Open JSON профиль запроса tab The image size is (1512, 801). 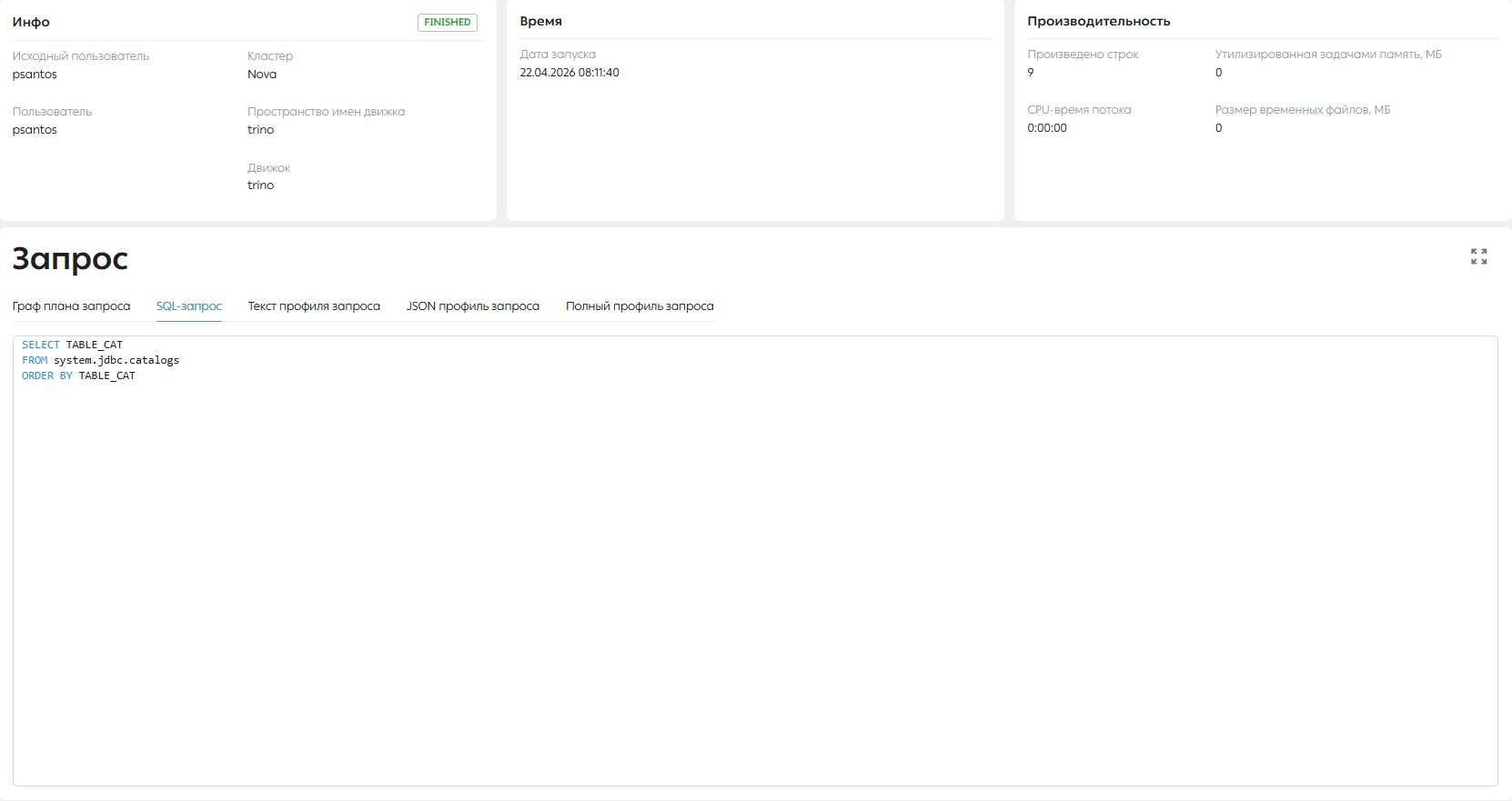[x=473, y=306]
